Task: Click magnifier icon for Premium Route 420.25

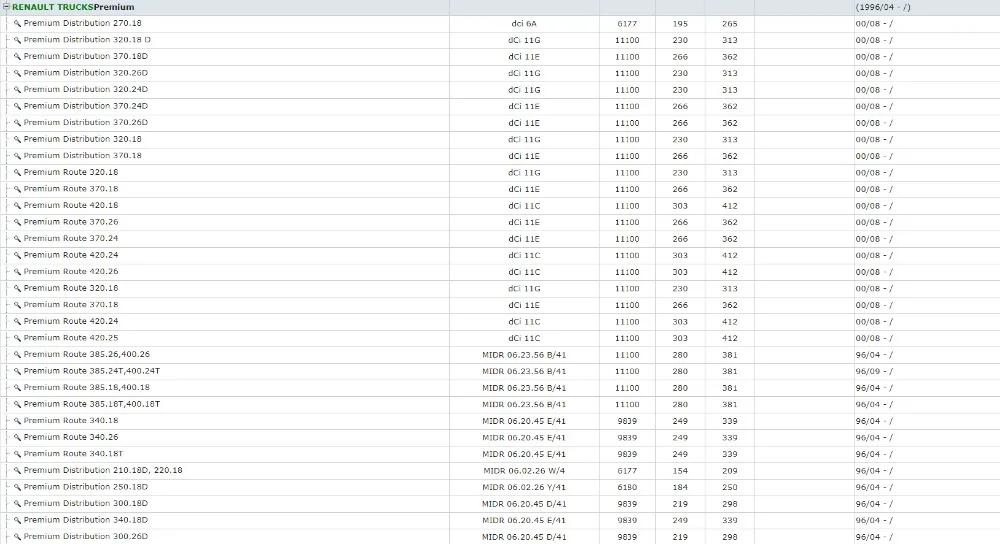Action: point(17,339)
